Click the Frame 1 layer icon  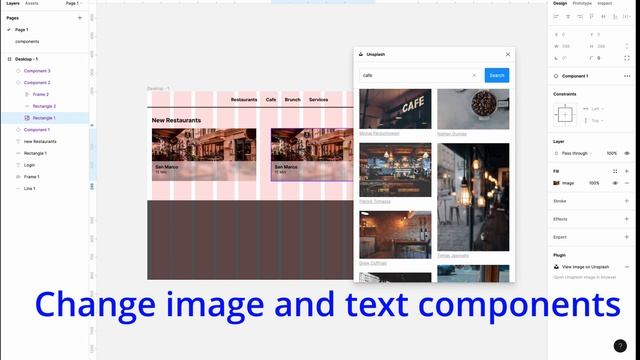coord(18,177)
